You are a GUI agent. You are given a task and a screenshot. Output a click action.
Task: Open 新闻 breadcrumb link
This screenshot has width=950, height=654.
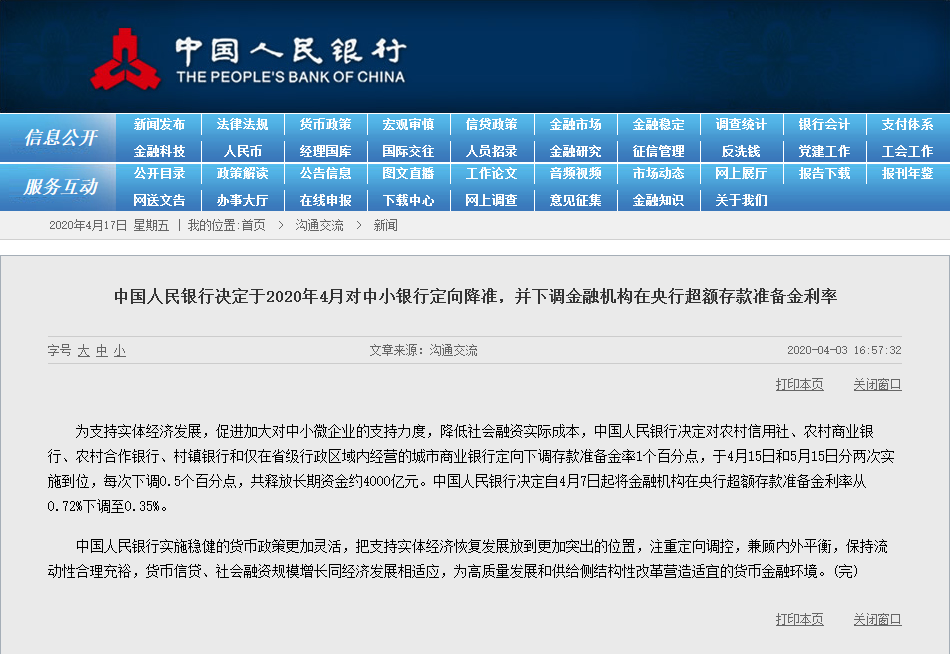(385, 225)
